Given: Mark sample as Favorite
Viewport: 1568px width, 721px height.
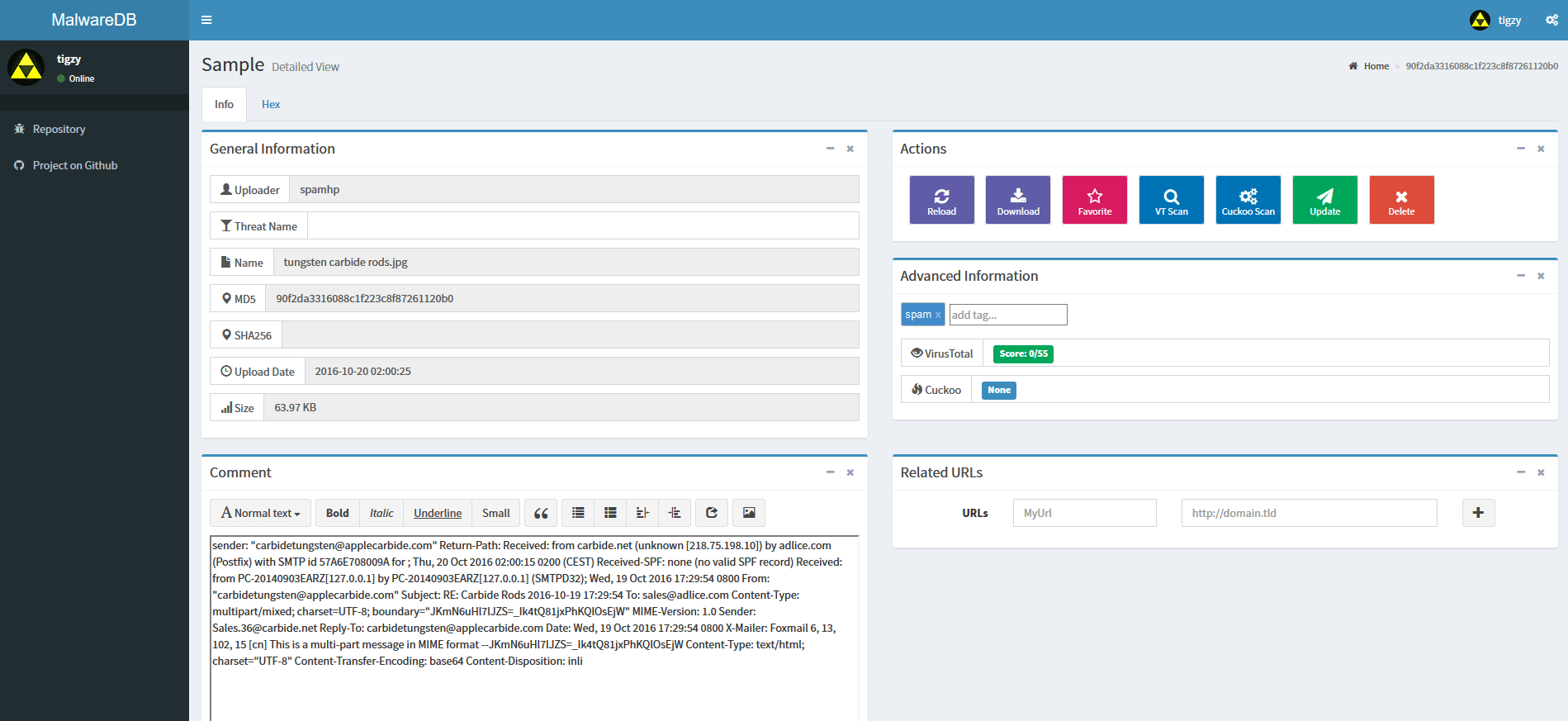Looking at the screenshot, I should pos(1094,200).
